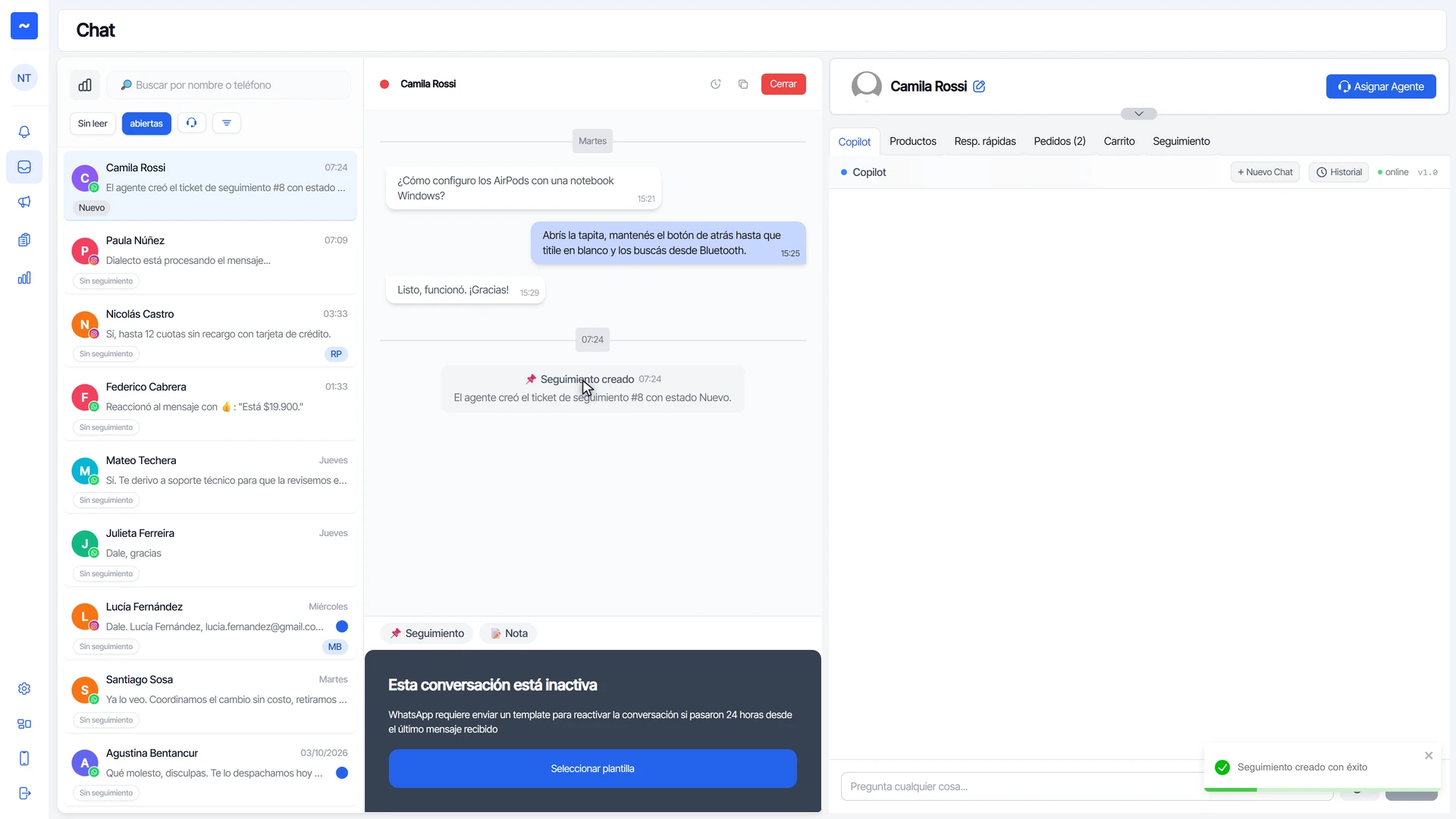1456x819 pixels.
Task: Open Mateo Techera conversation
Action: (x=210, y=479)
